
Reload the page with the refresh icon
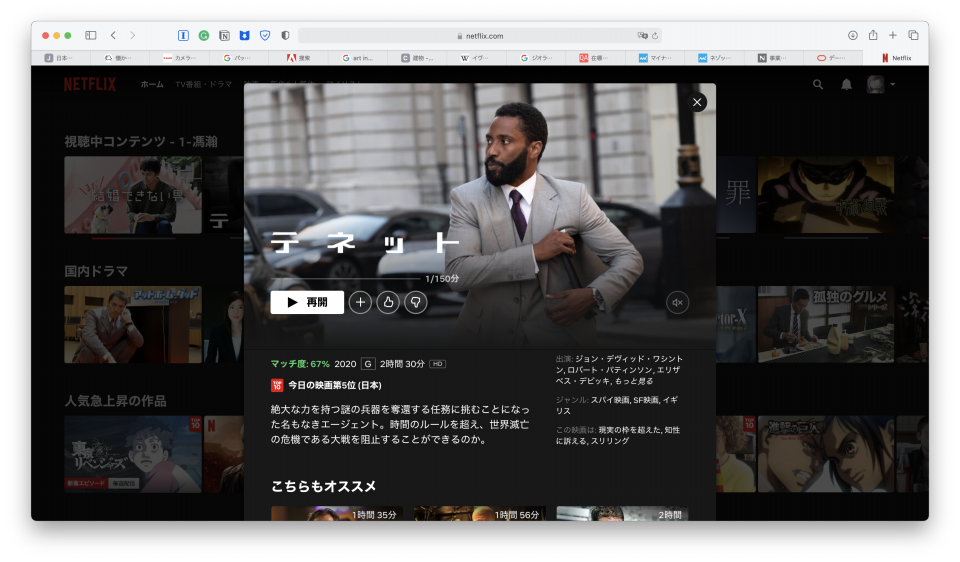point(655,36)
